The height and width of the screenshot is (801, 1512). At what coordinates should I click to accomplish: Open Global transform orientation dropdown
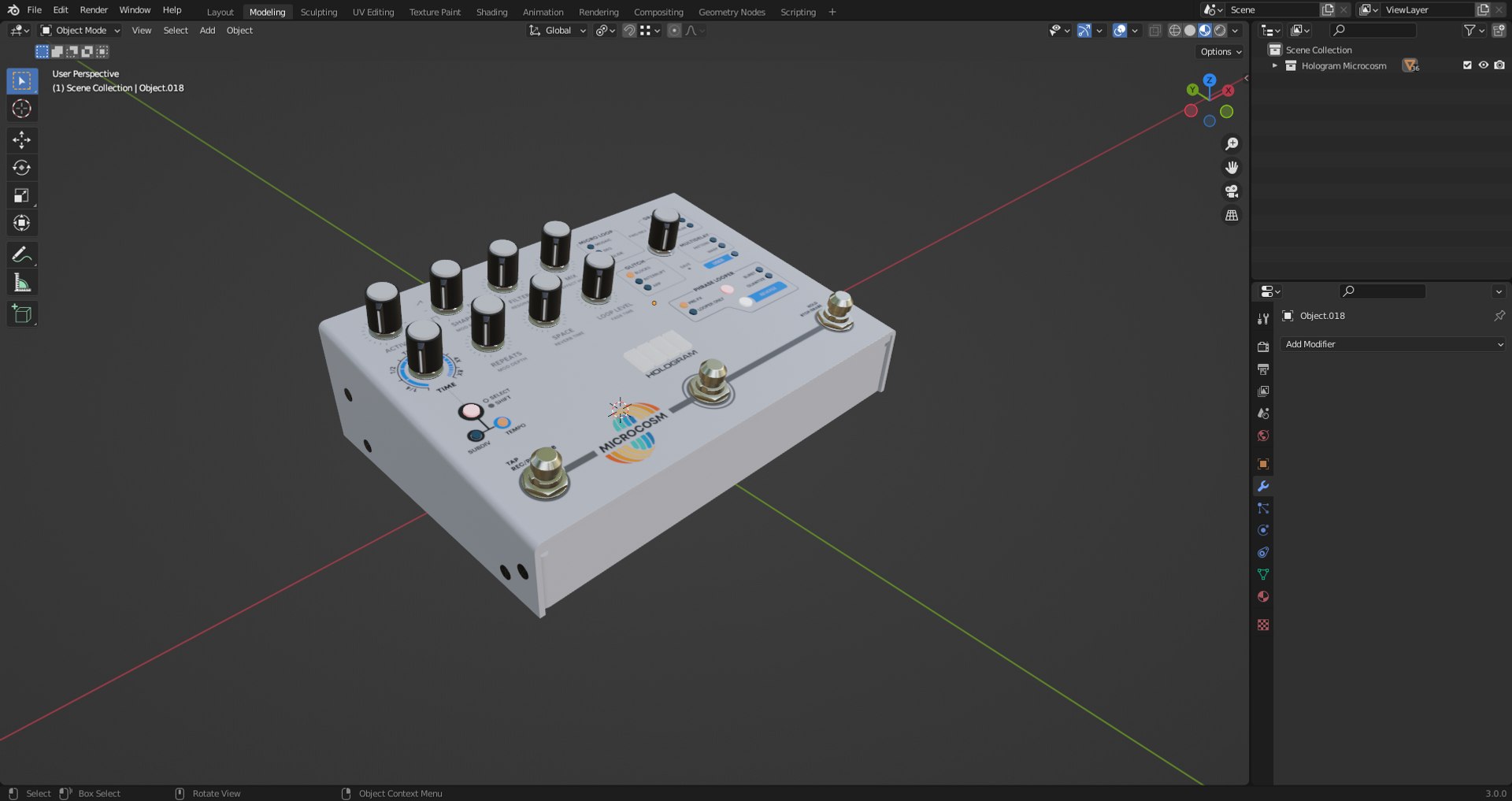557,31
